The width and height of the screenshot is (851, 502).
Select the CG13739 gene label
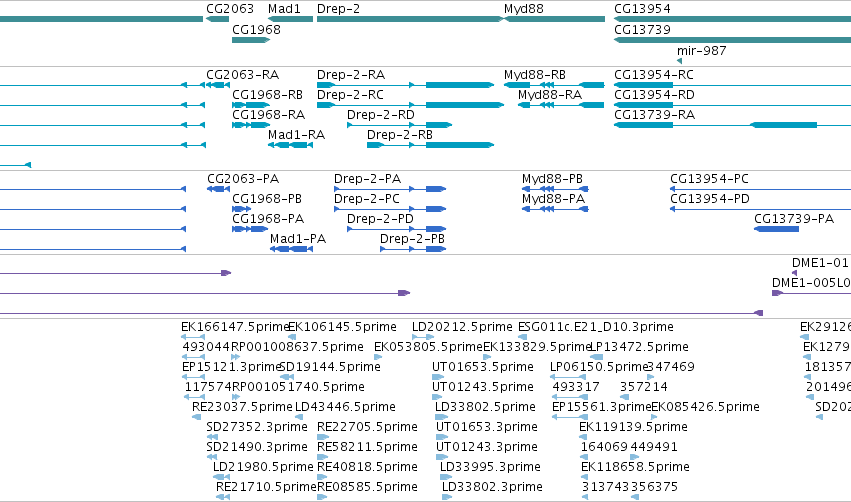tap(642, 29)
